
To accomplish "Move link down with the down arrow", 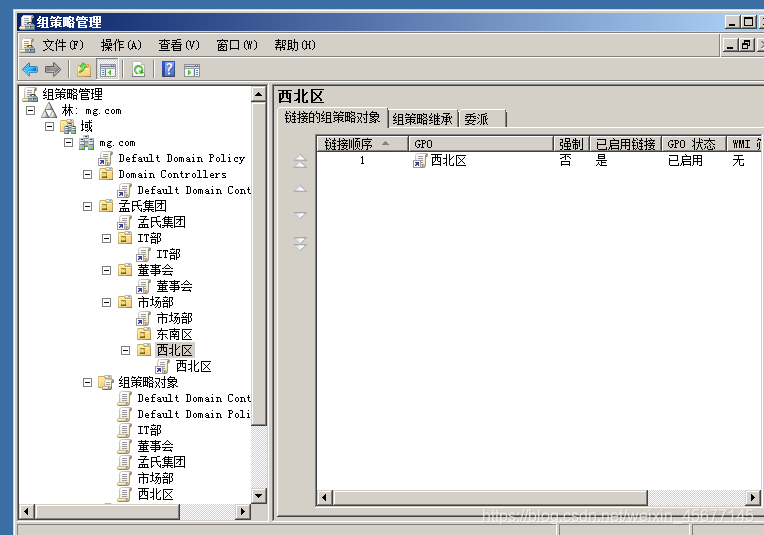I will [x=300, y=215].
